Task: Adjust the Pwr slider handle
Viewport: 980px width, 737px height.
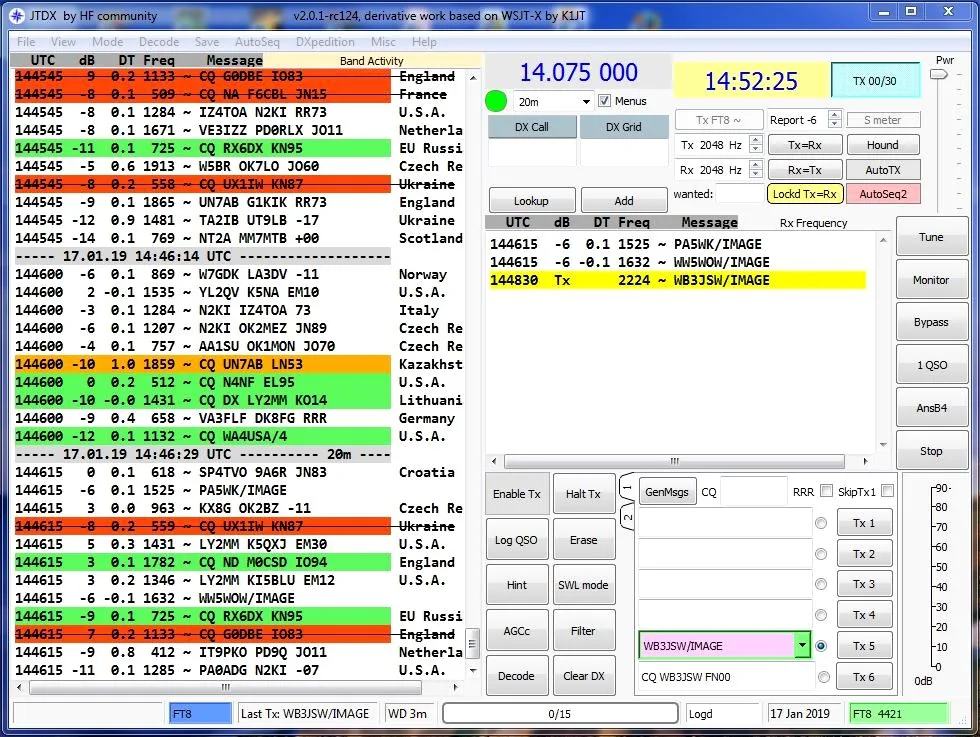Action: coord(939,74)
